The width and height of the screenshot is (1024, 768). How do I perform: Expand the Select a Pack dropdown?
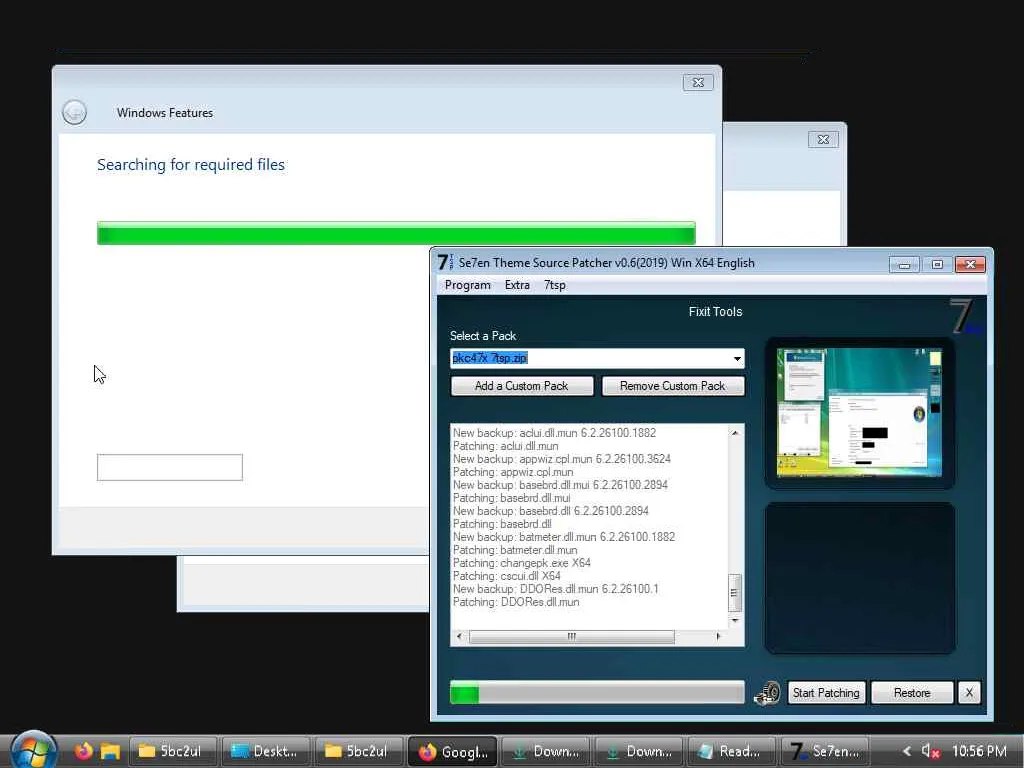point(737,359)
